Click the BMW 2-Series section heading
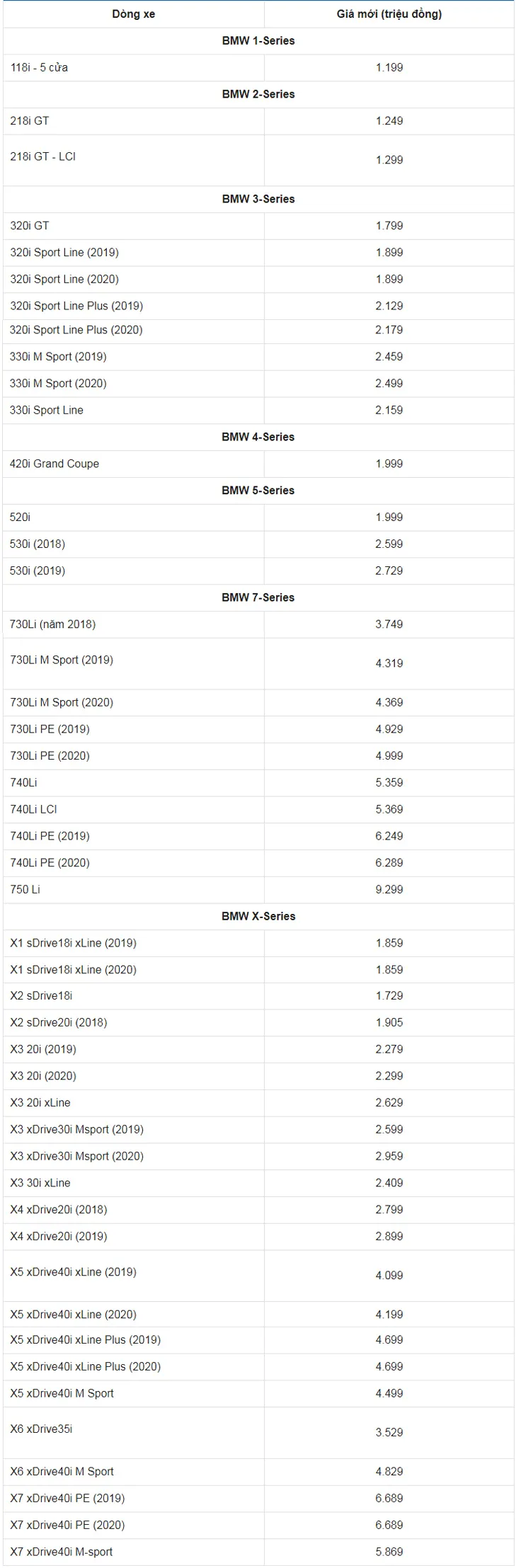The height and width of the screenshot is (1568, 516). tap(258, 94)
